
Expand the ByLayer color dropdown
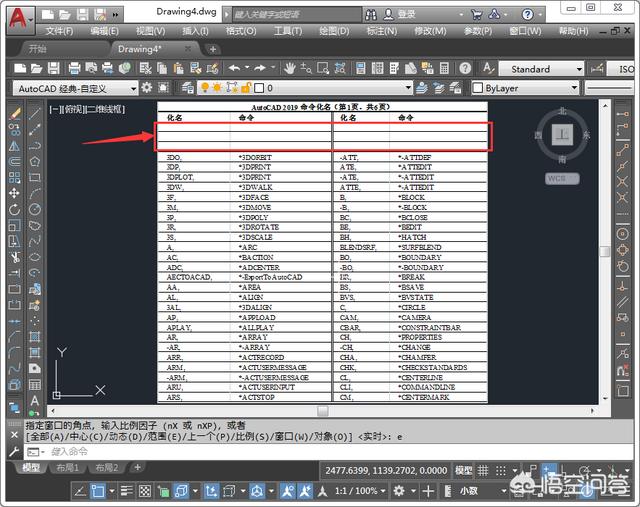tap(574, 87)
